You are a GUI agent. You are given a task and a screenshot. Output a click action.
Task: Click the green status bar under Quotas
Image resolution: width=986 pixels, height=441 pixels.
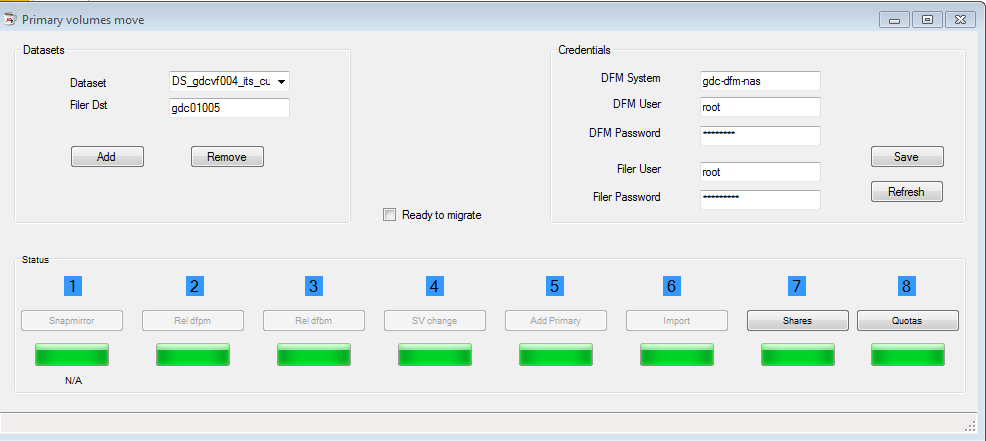[x=907, y=354]
